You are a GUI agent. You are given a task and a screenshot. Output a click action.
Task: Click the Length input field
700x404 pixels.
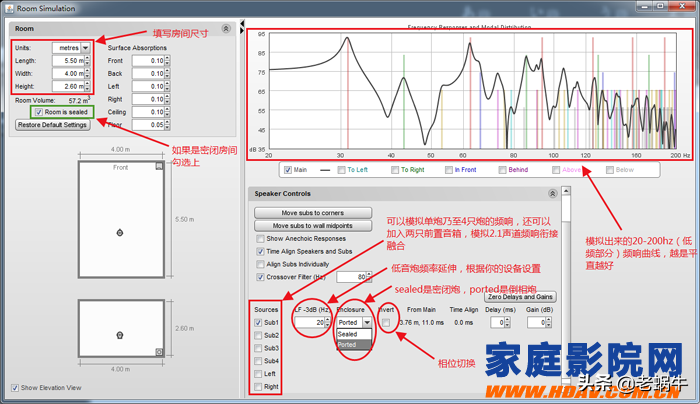[69, 60]
